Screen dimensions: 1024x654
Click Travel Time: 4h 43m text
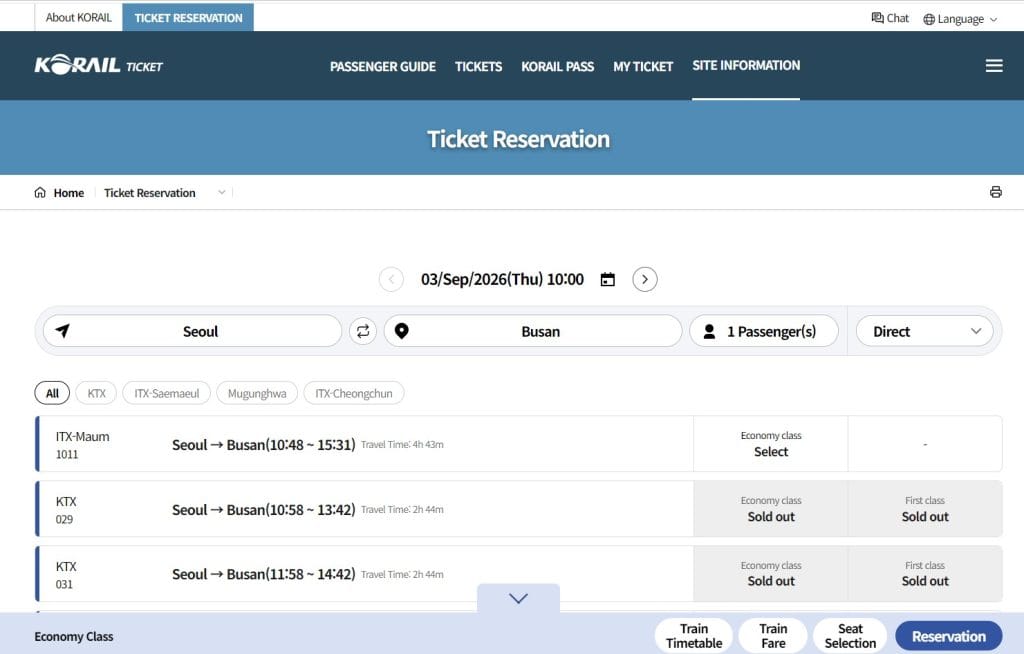pos(402,444)
